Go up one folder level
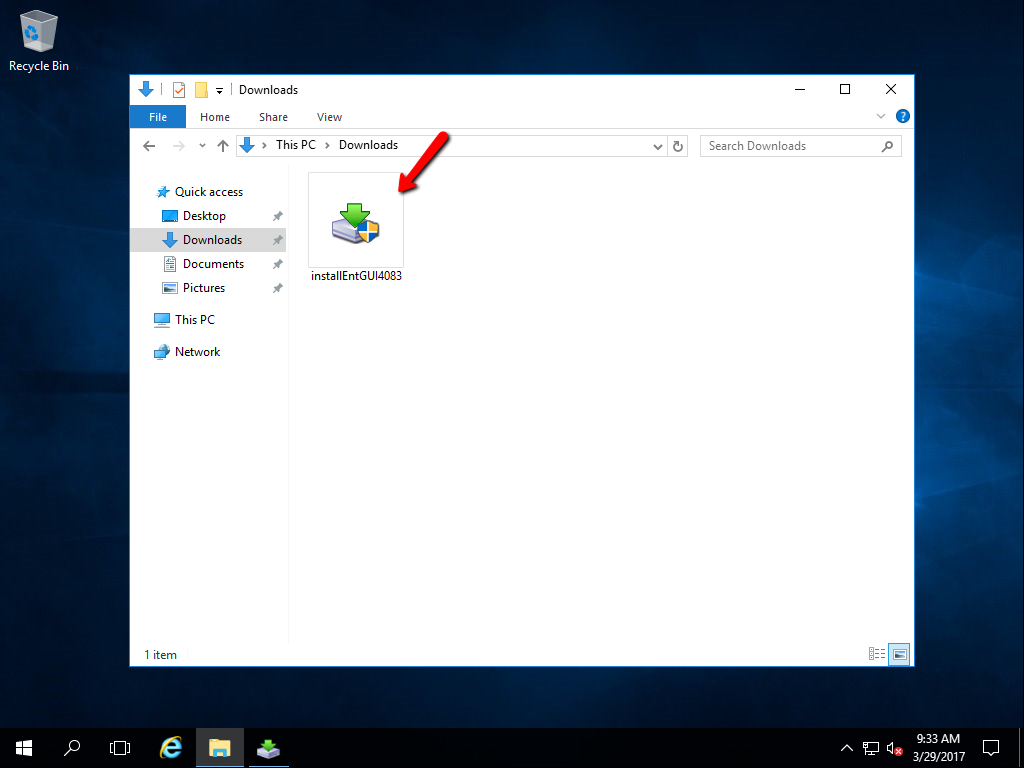Viewport: 1024px width, 768px height. 223,146
